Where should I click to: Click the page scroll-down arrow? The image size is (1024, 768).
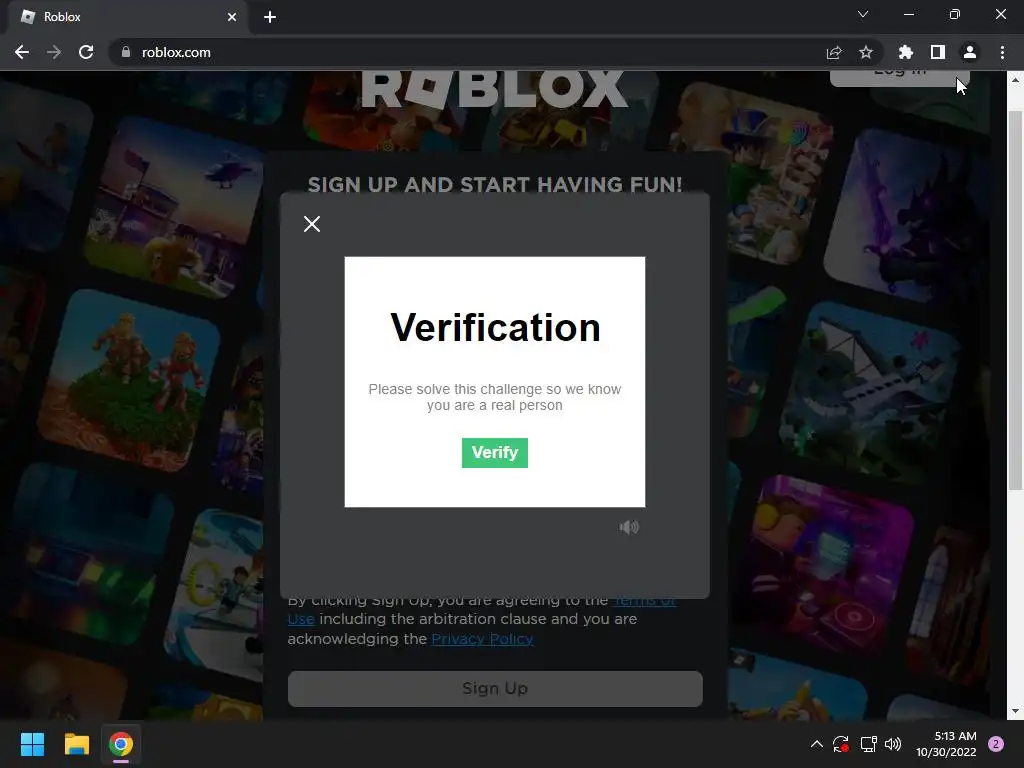[1015, 711]
